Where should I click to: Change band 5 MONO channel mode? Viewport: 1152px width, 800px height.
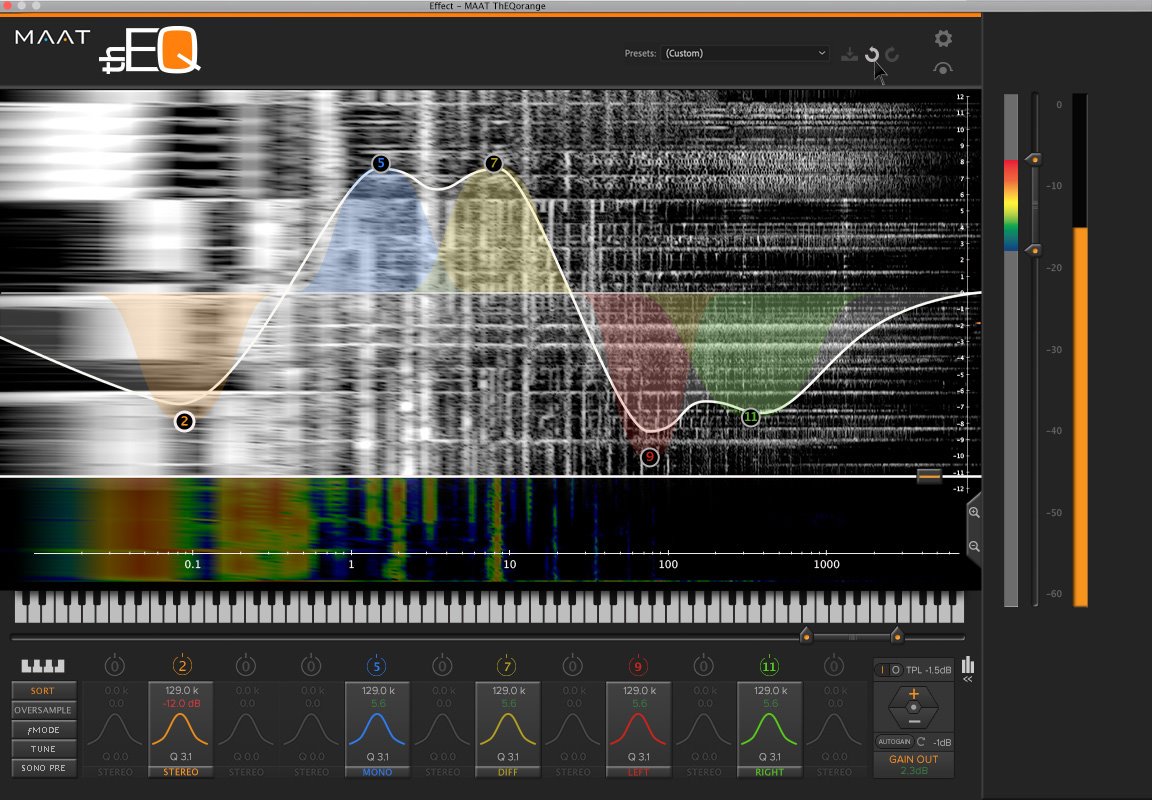pos(377,772)
